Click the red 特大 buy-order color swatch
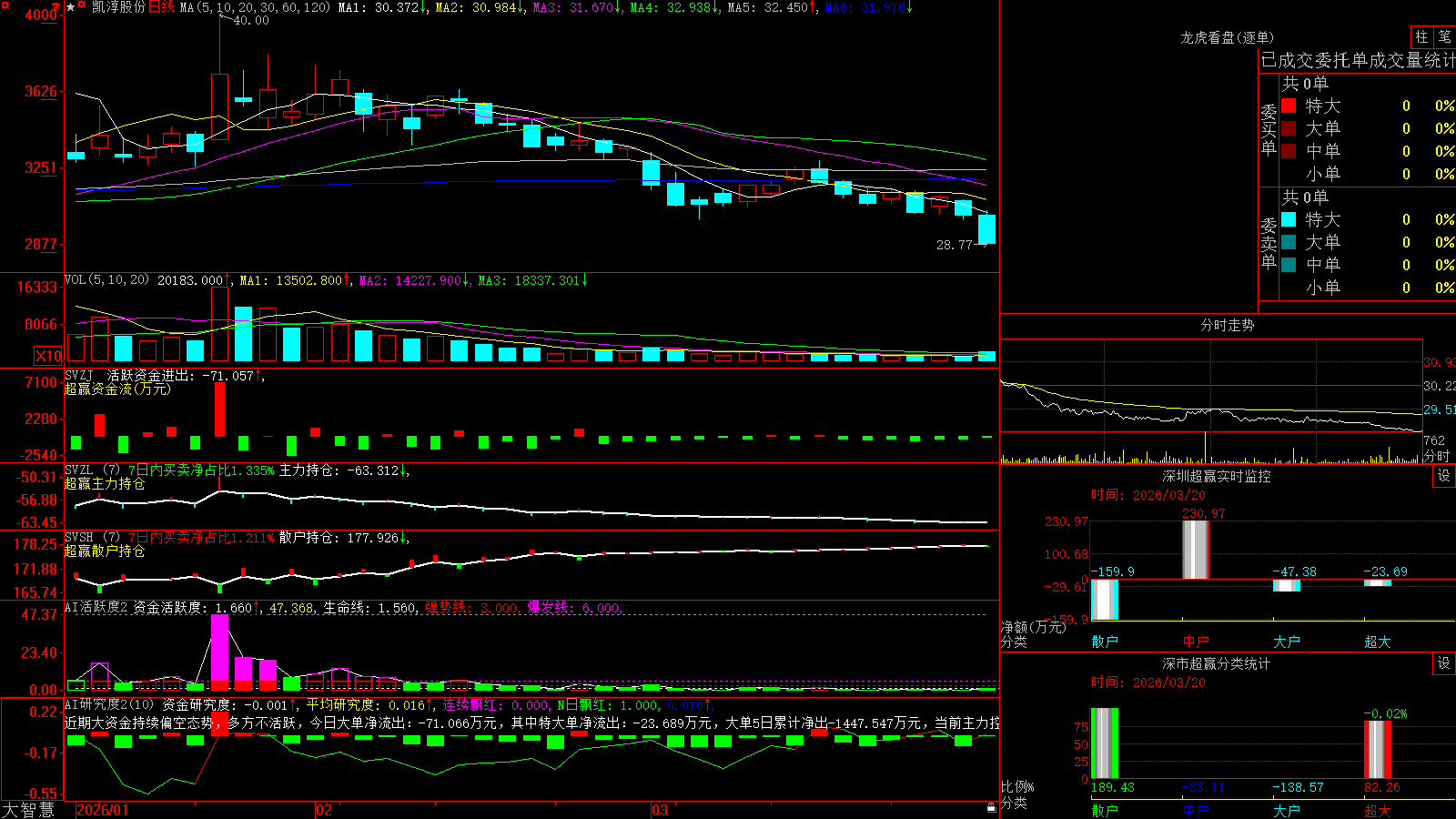The image size is (1456, 819). coord(1289,106)
